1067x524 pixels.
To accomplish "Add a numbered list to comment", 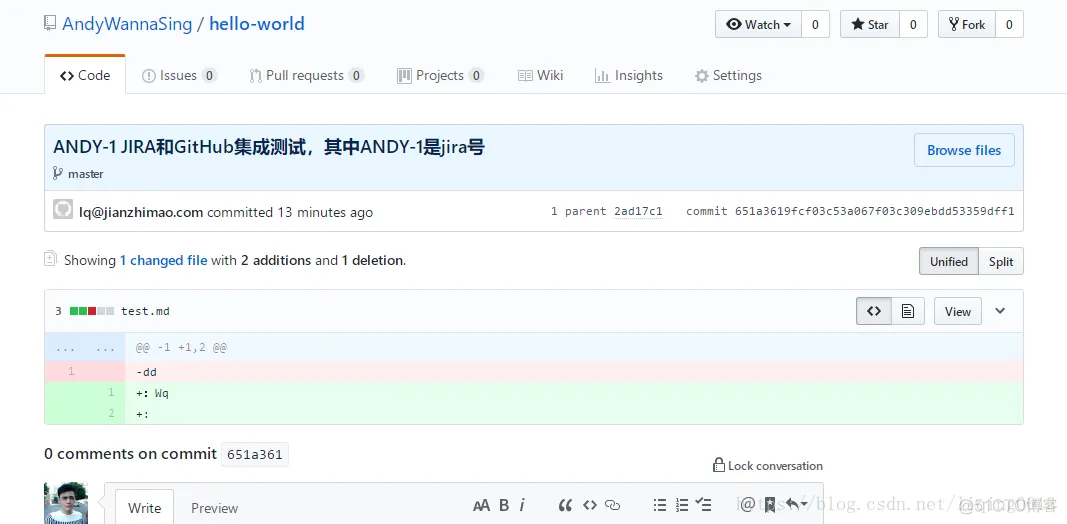I will click(682, 505).
